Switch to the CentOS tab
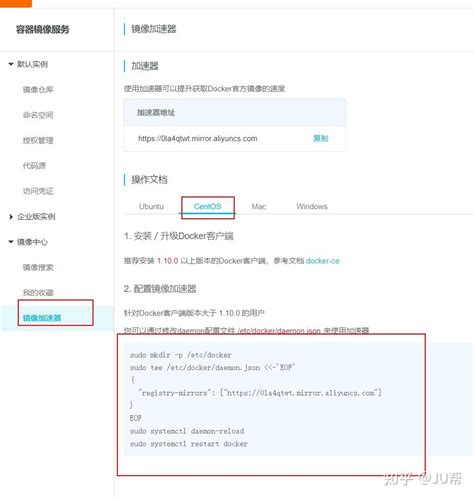The image size is (474, 498). 208,206
